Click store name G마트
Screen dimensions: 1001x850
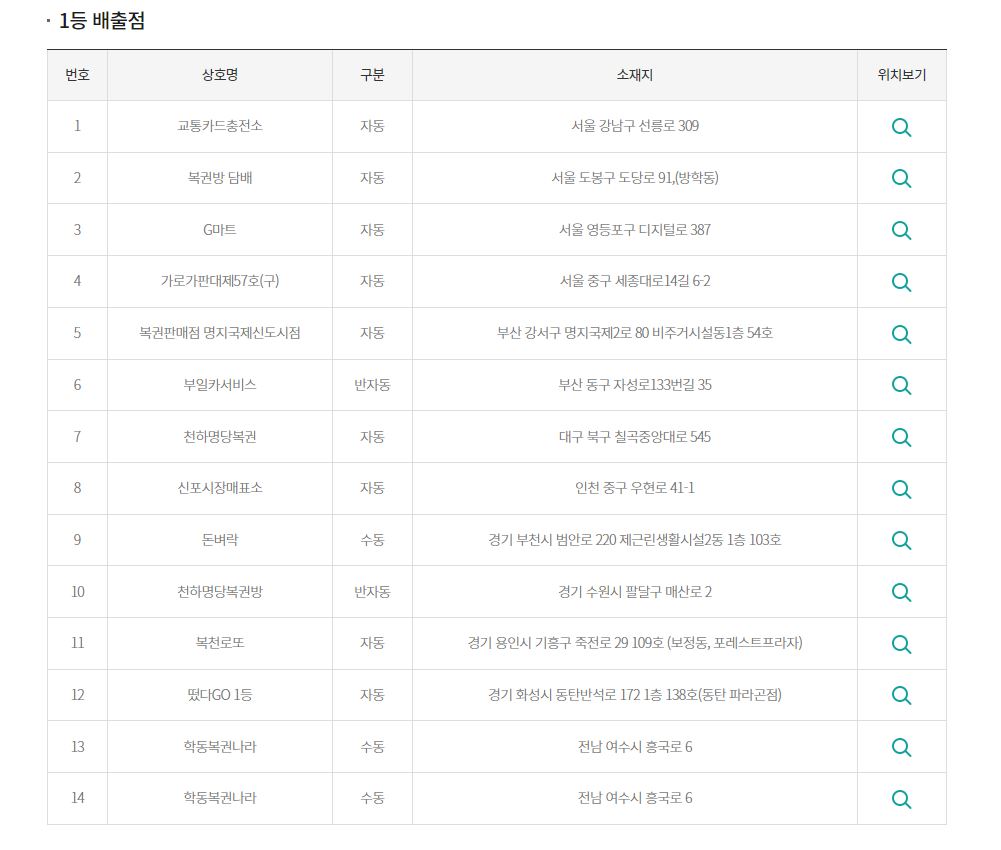[x=220, y=229]
